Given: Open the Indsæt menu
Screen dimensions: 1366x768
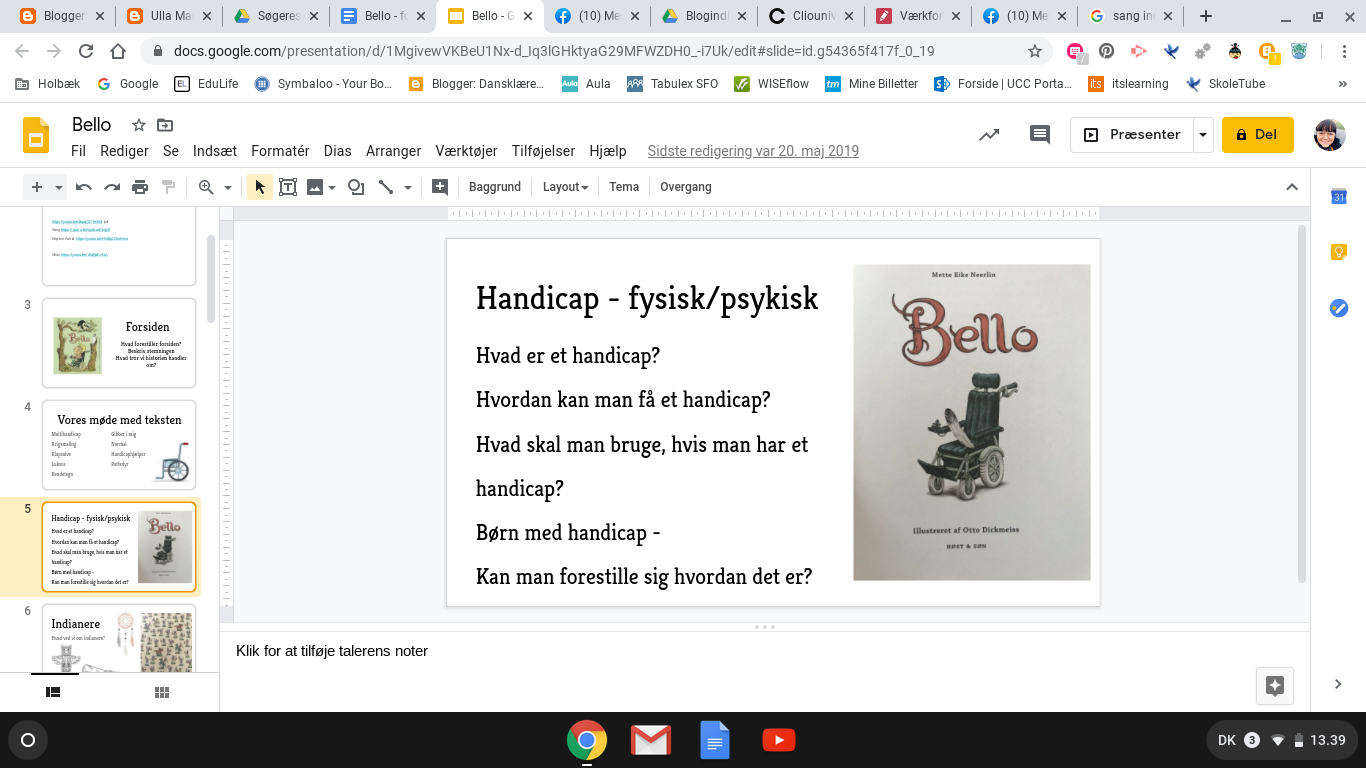Looking at the screenshot, I should (215, 151).
